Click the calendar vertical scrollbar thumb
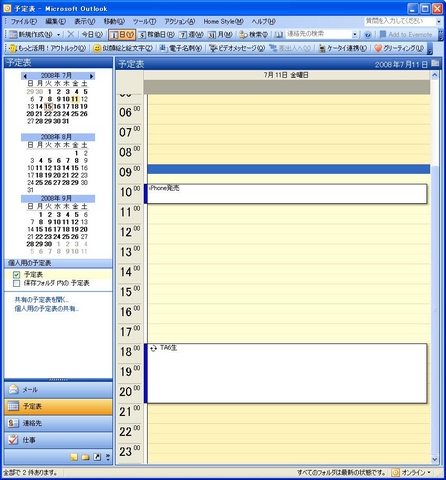Image resolution: width=446 pixels, height=480 pixels. pos(435,310)
